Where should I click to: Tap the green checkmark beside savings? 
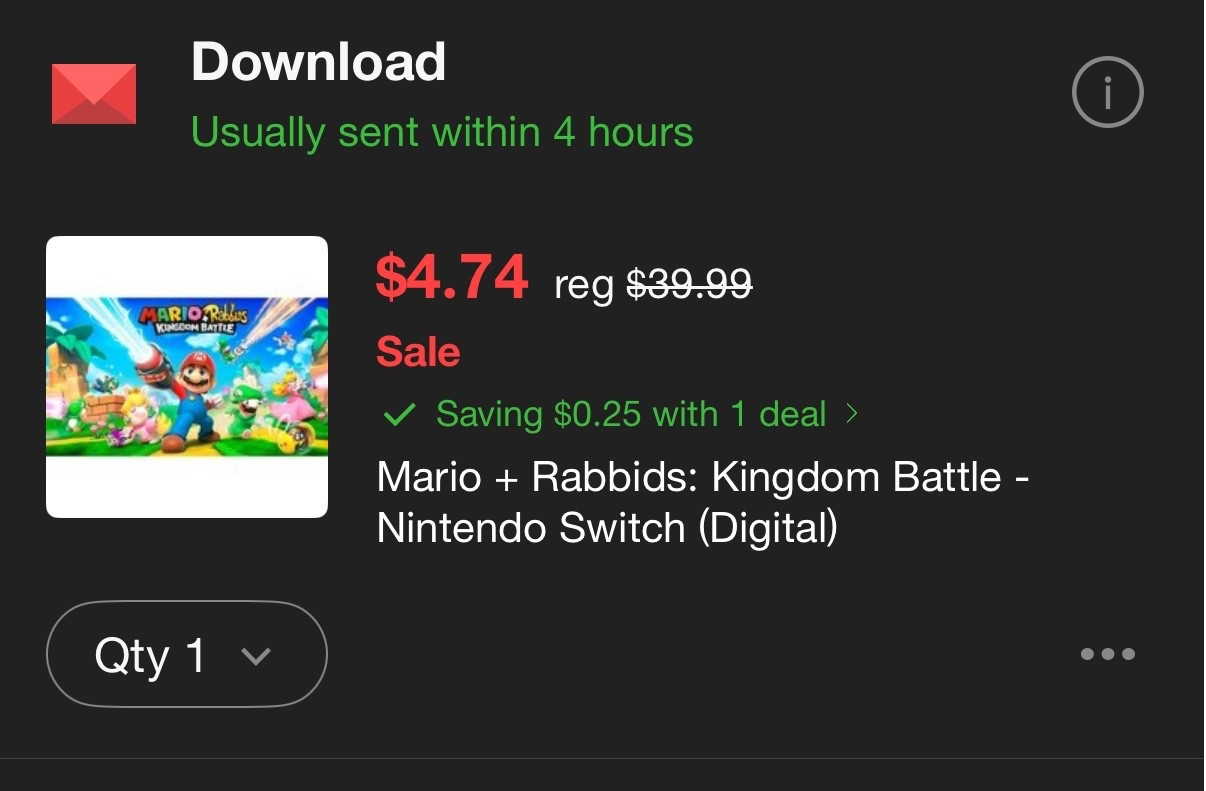coord(399,415)
